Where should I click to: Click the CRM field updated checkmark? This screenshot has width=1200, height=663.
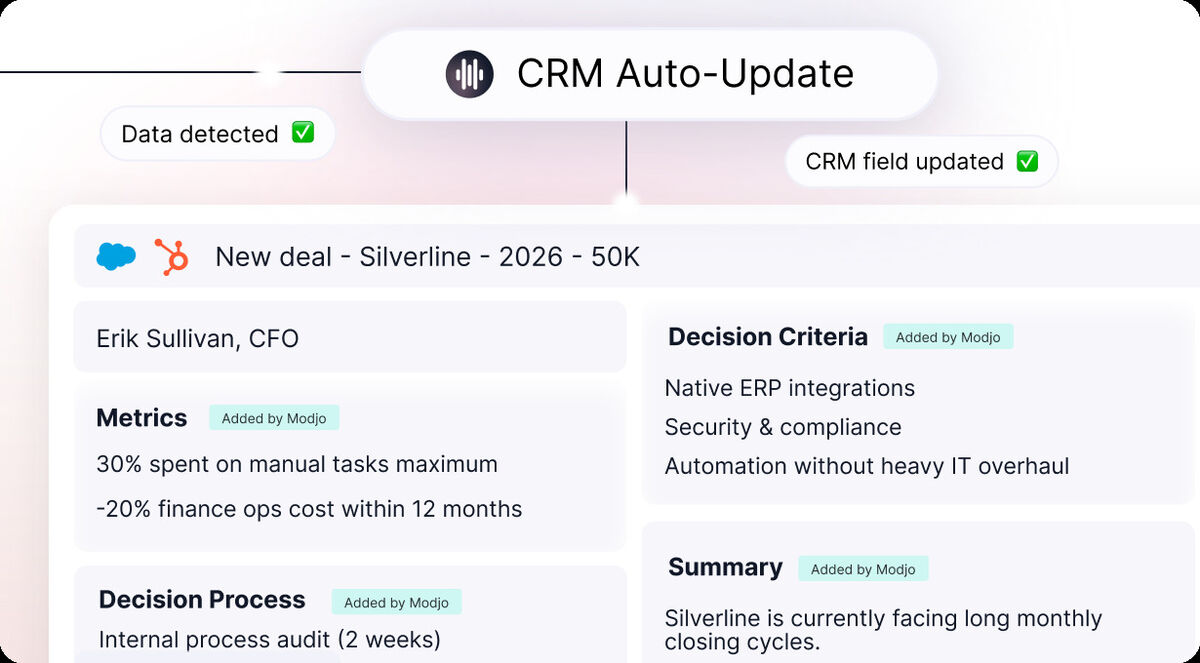pos(1027,161)
